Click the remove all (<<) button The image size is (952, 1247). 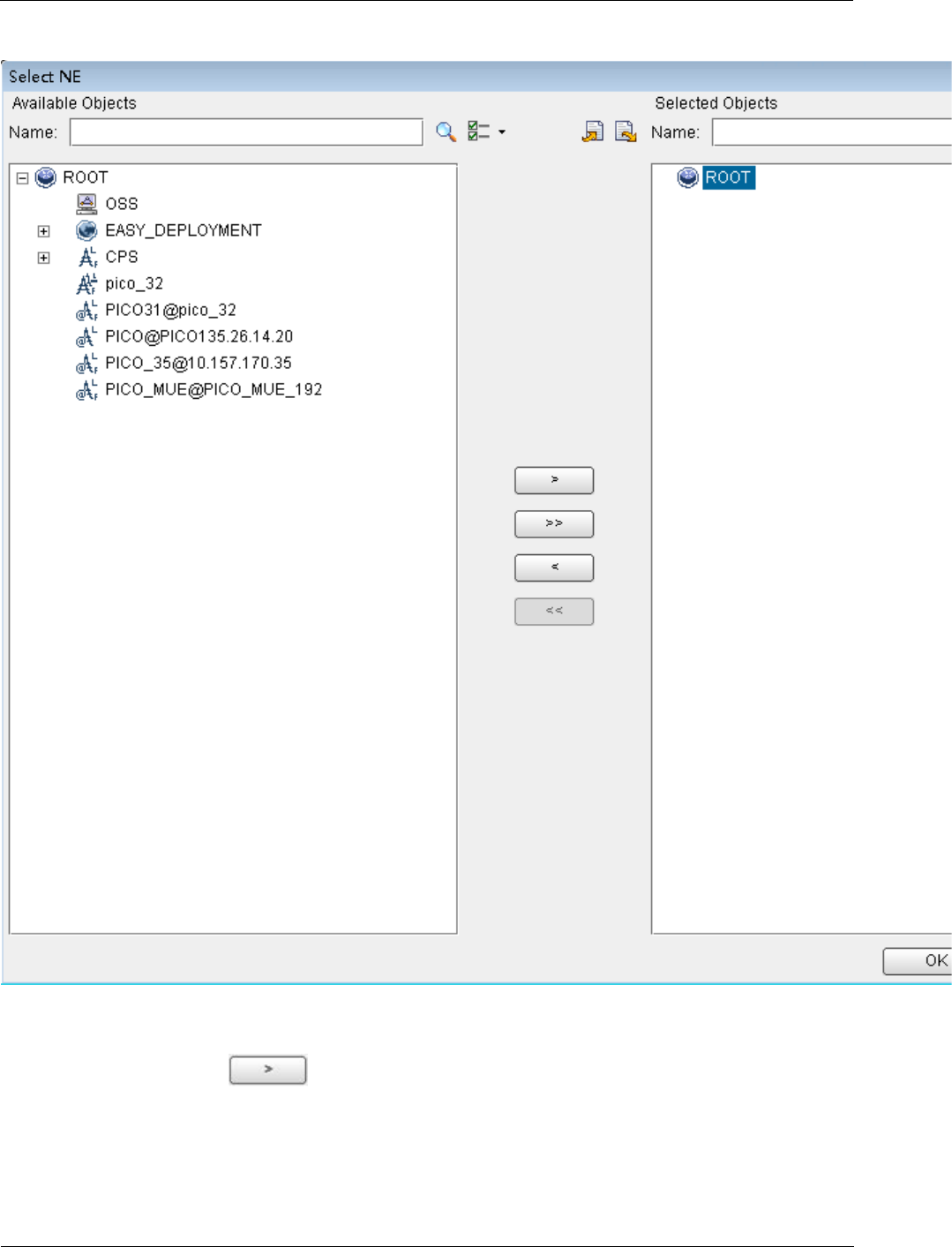point(554,612)
